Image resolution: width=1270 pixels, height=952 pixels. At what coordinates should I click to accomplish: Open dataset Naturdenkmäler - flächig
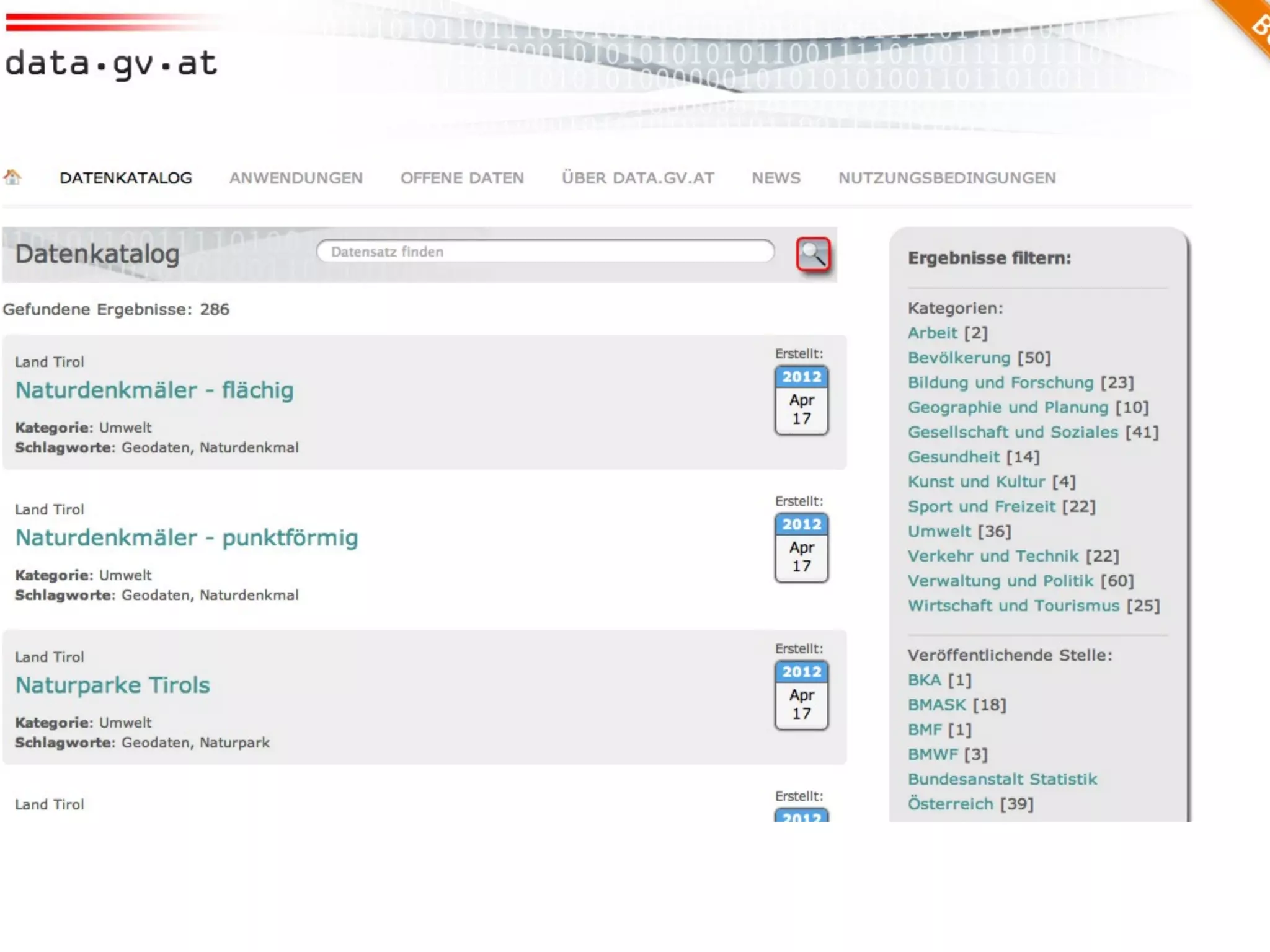tap(154, 390)
